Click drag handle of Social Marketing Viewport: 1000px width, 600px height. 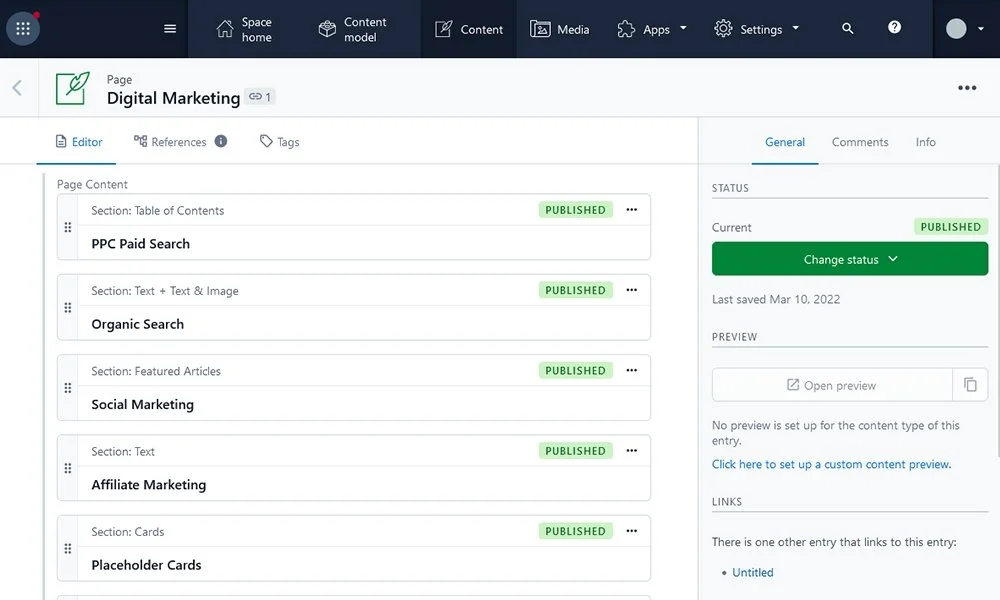(x=68, y=388)
